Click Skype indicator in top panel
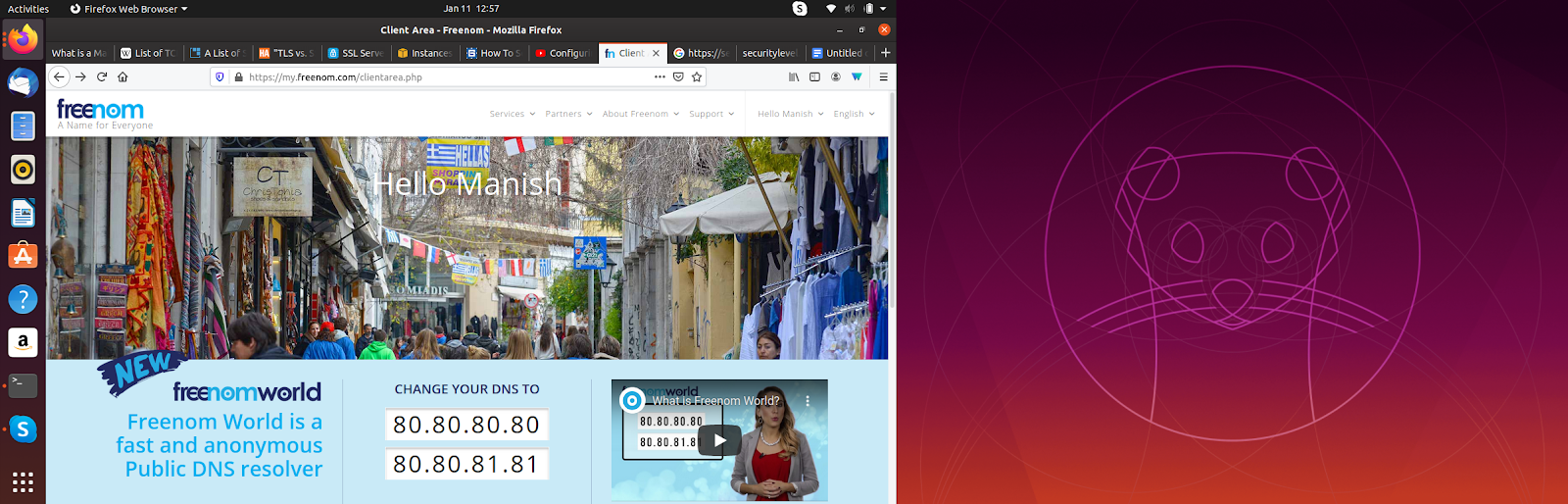1568x504 pixels. click(800, 9)
